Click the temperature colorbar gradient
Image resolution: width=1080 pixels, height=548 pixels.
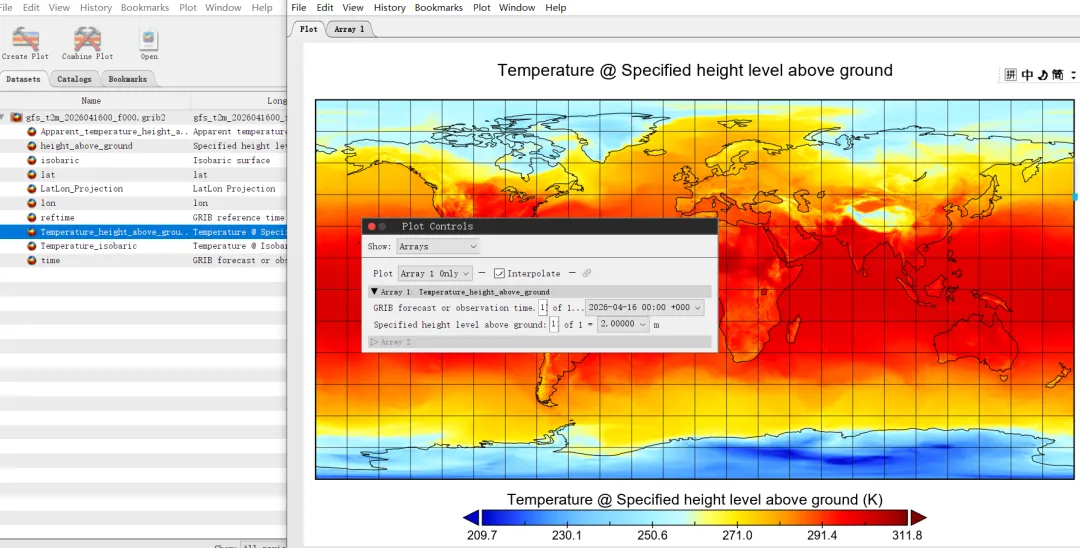[694, 518]
